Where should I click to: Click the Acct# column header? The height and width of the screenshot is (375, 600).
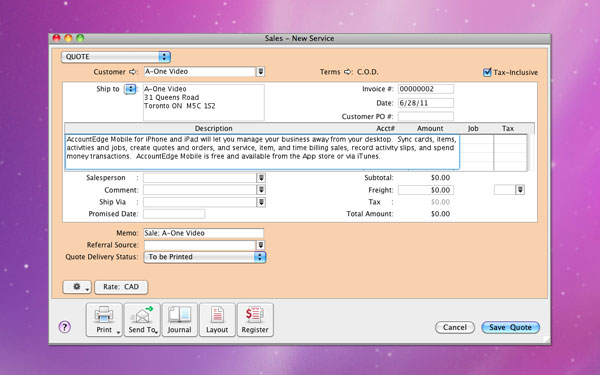click(x=385, y=129)
